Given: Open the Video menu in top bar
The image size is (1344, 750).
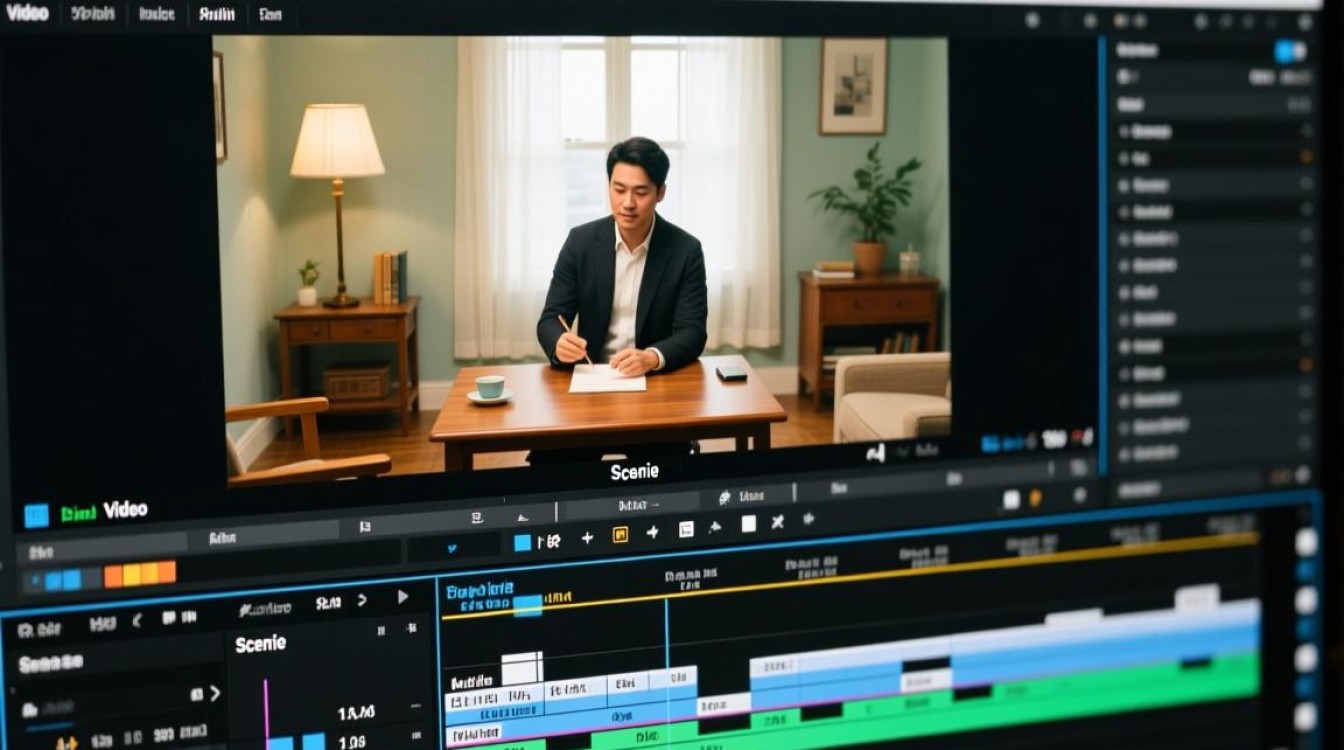Looking at the screenshot, I should point(27,14).
